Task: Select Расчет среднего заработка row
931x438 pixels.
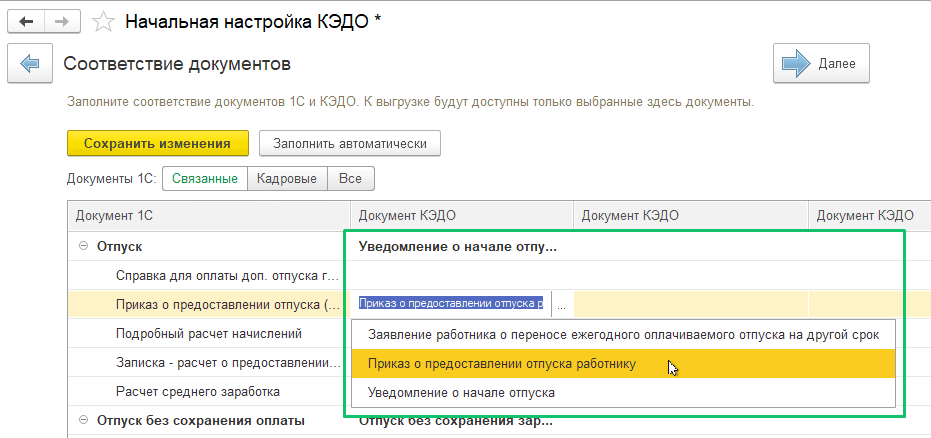Action: 209,392
